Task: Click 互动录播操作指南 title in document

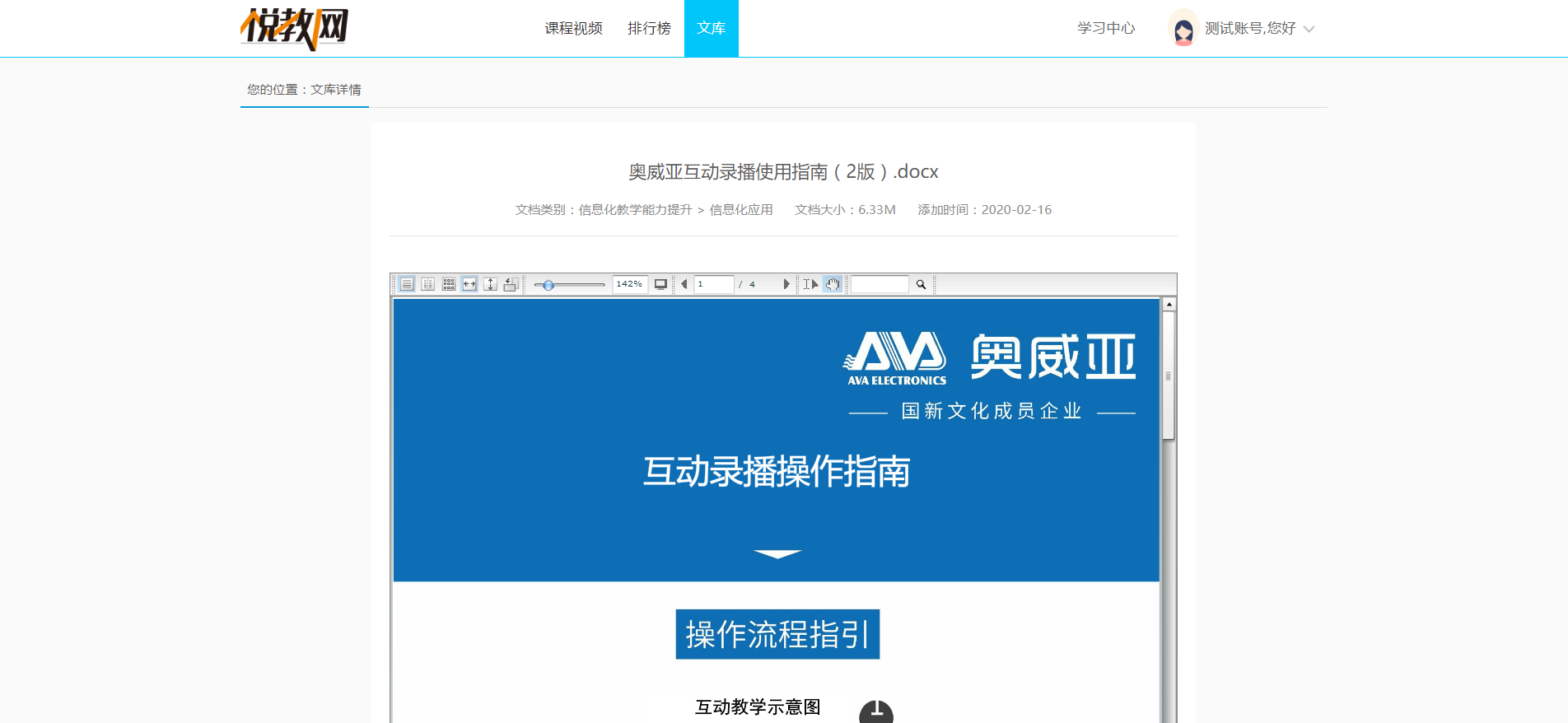Action: (x=777, y=472)
